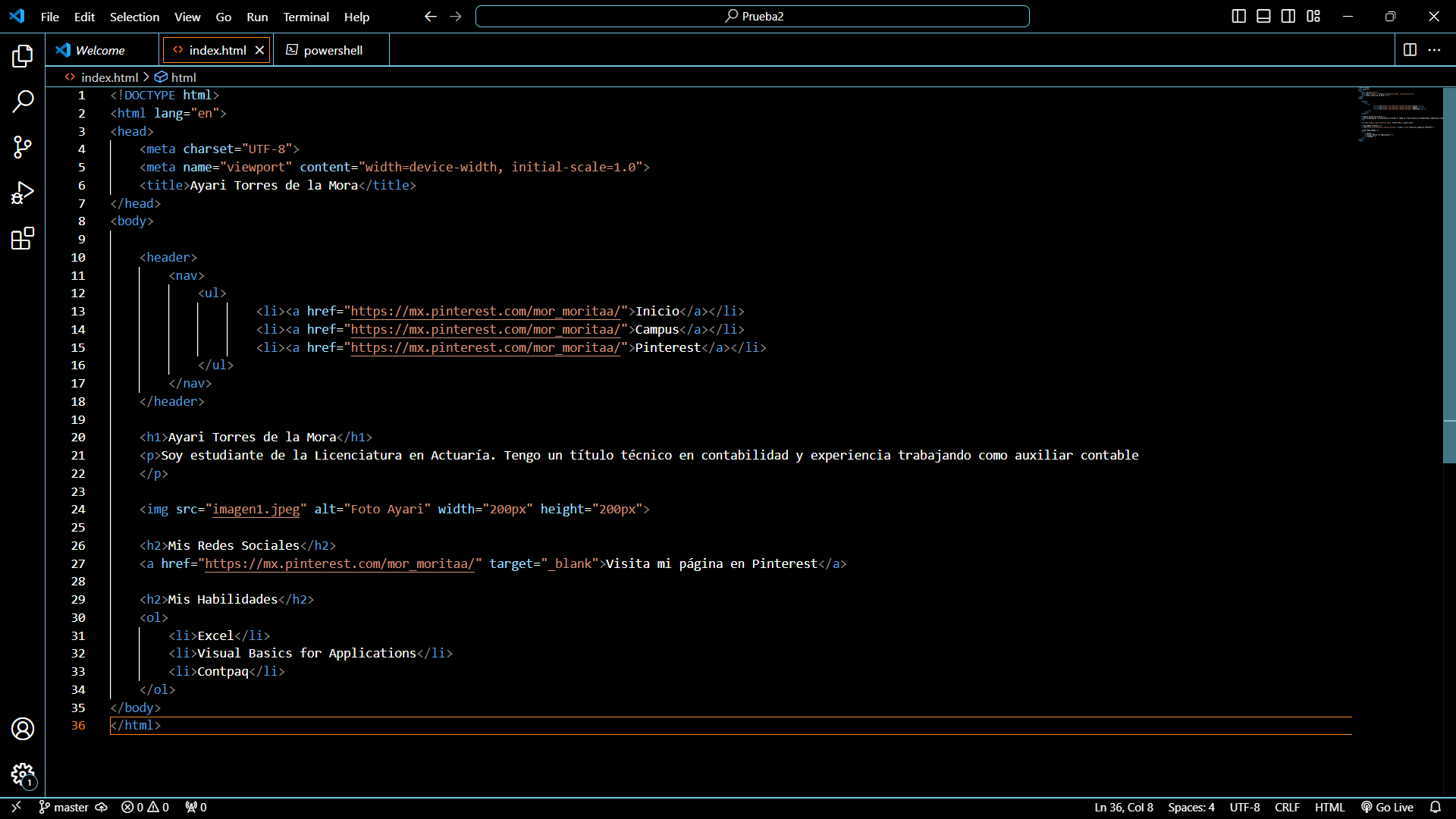This screenshot has width=1456, height=819.
Task: Toggle the Primary Side Bar visibility
Action: (x=1239, y=15)
